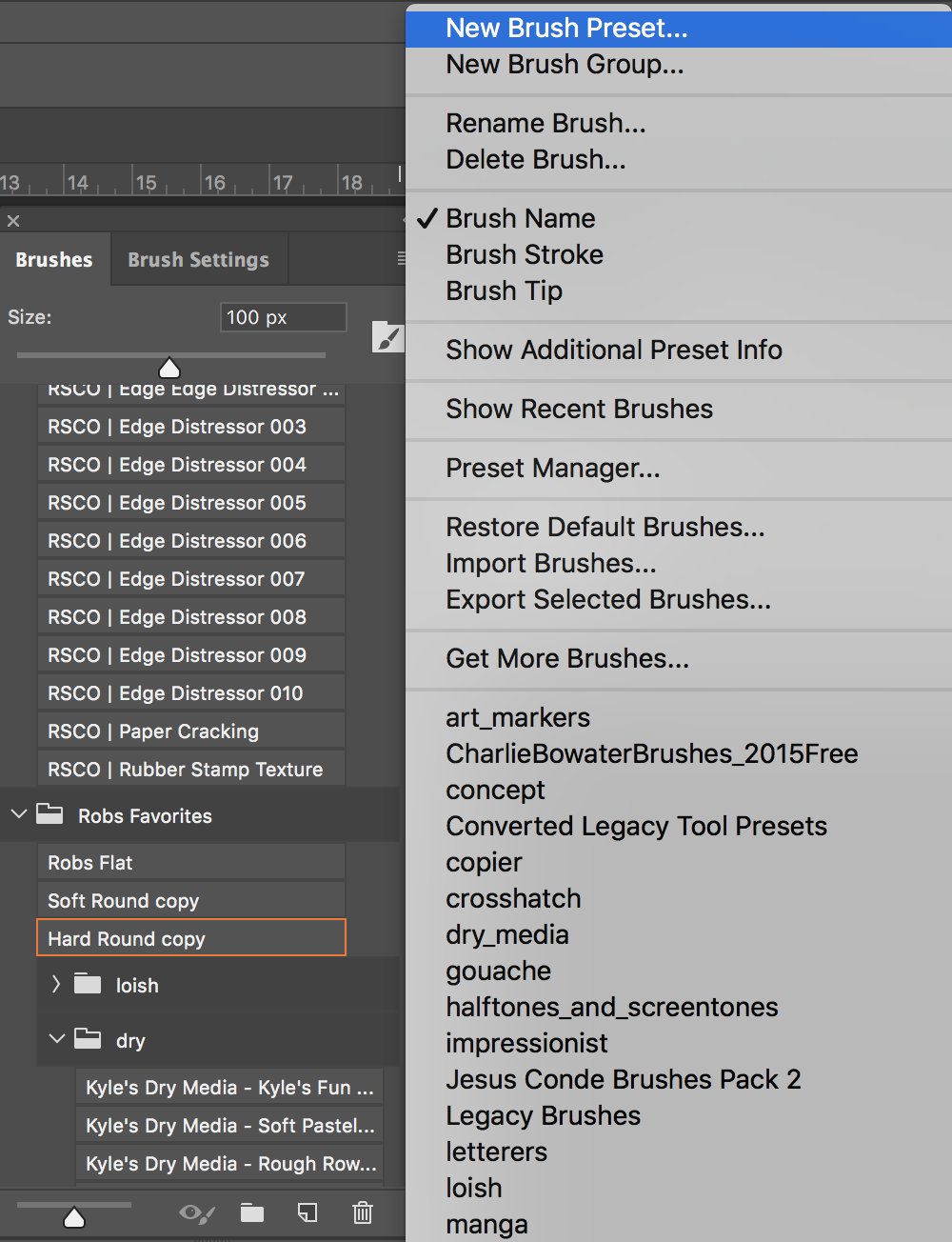Load halftones_and_screentones brush set
The image size is (952, 1242).
(679, 1008)
